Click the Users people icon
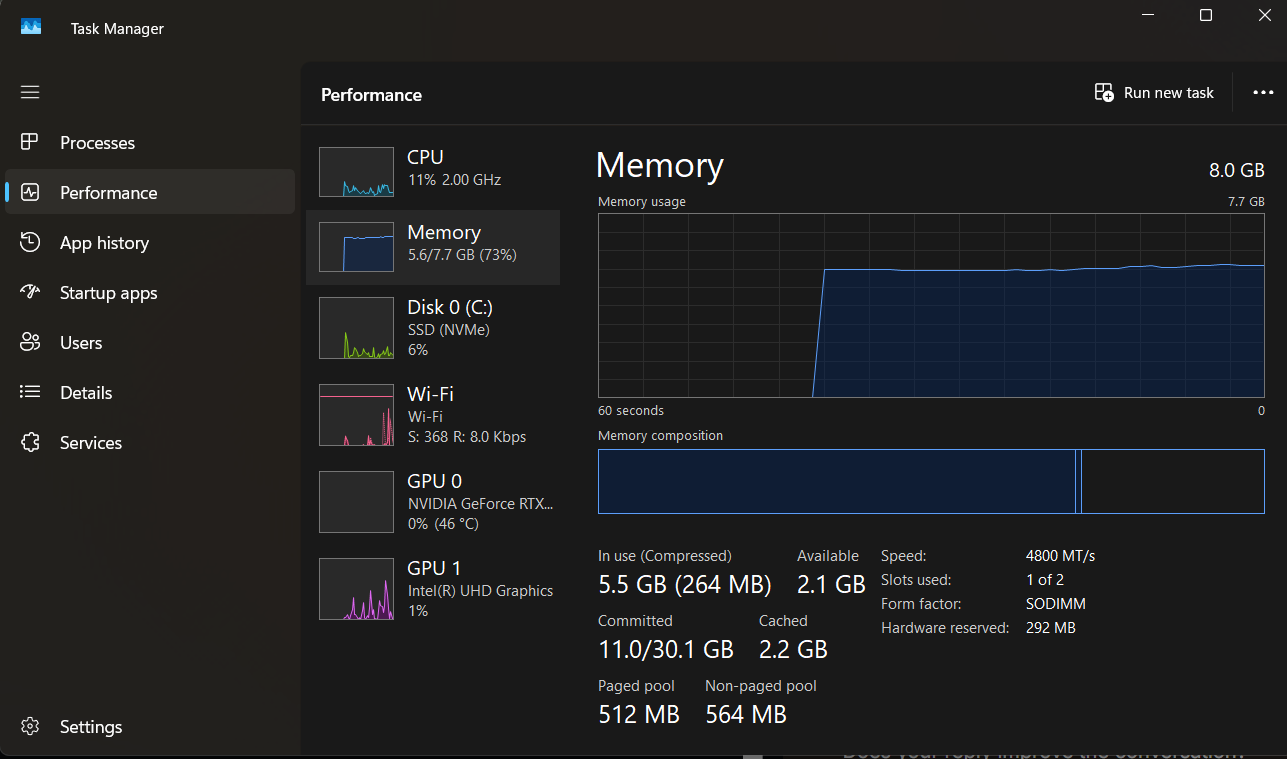 [x=30, y=343]
